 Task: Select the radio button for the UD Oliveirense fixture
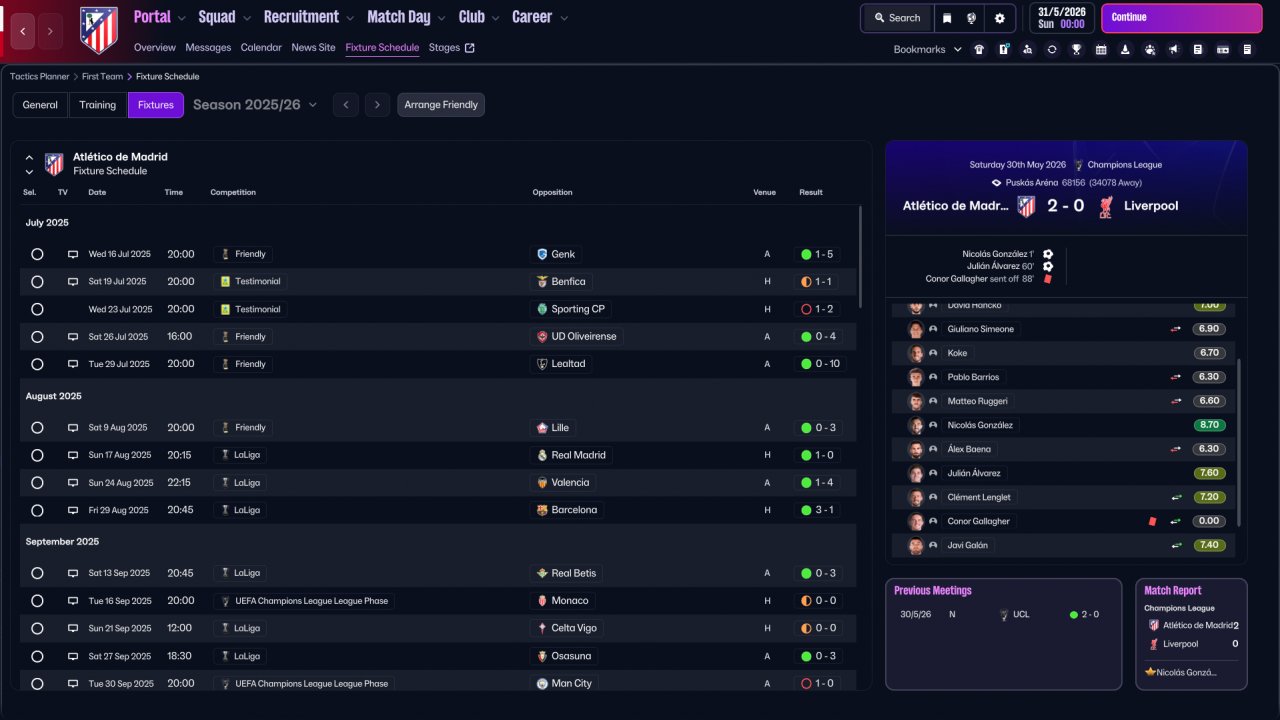pyautogui.click(x=37, y=337)
